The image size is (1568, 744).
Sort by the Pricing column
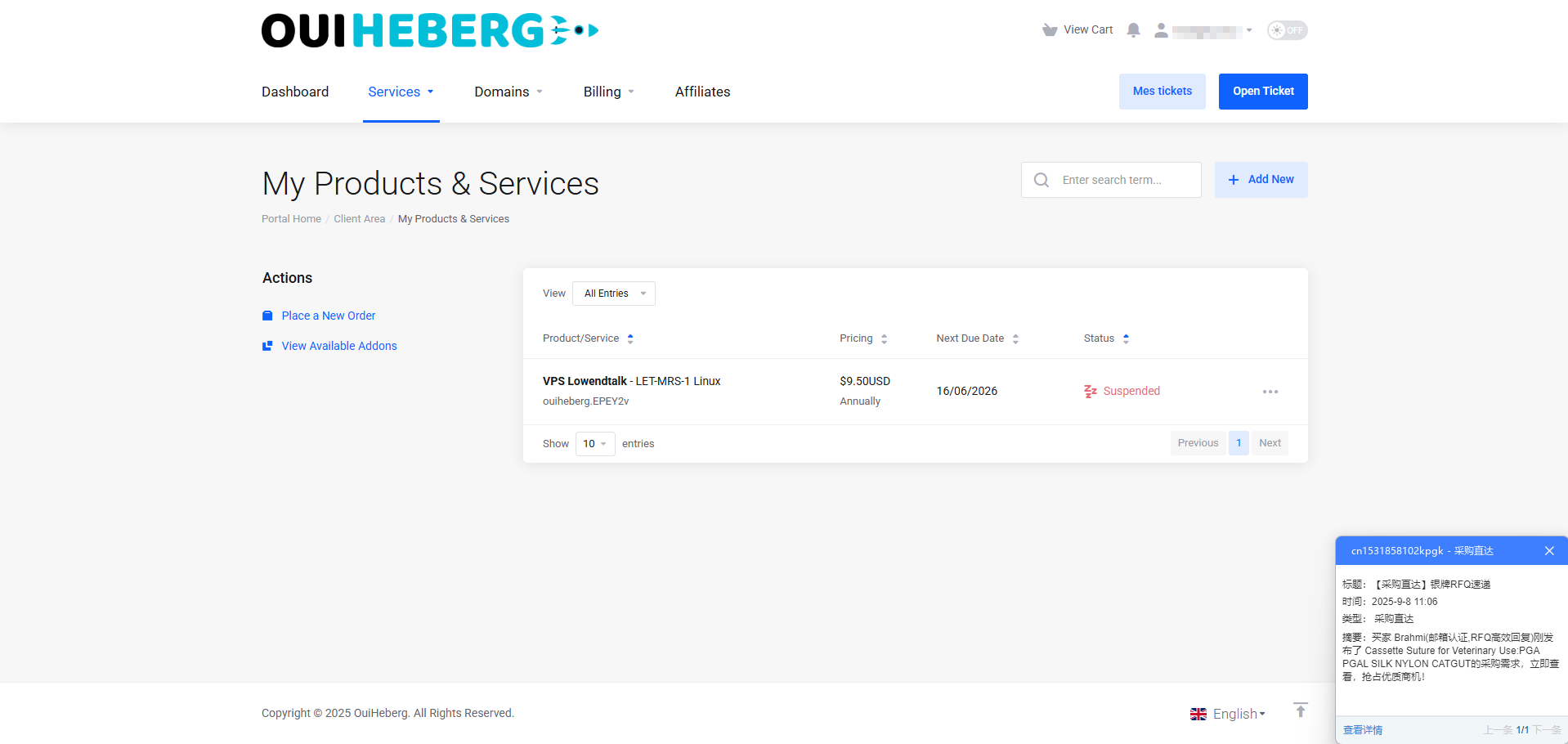pos(863,338)
